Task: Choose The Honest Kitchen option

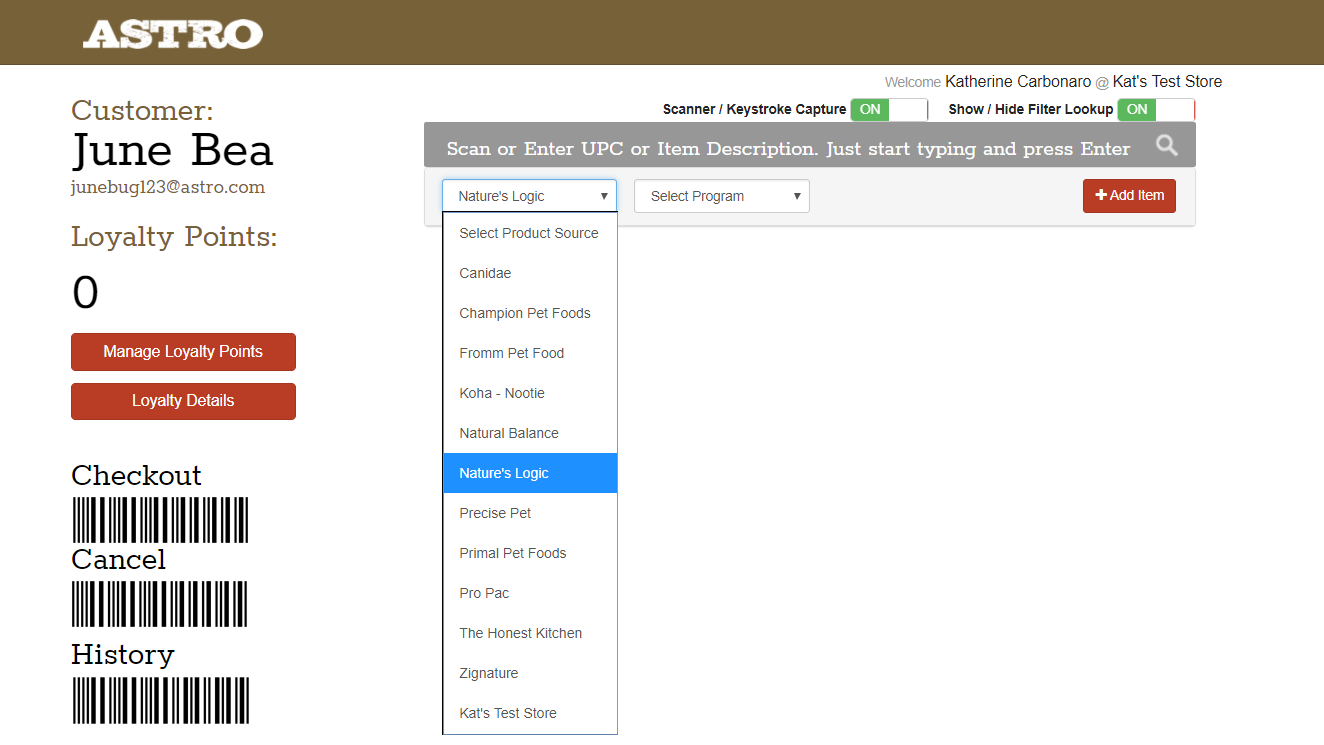Action: click(x=530, y=633)
